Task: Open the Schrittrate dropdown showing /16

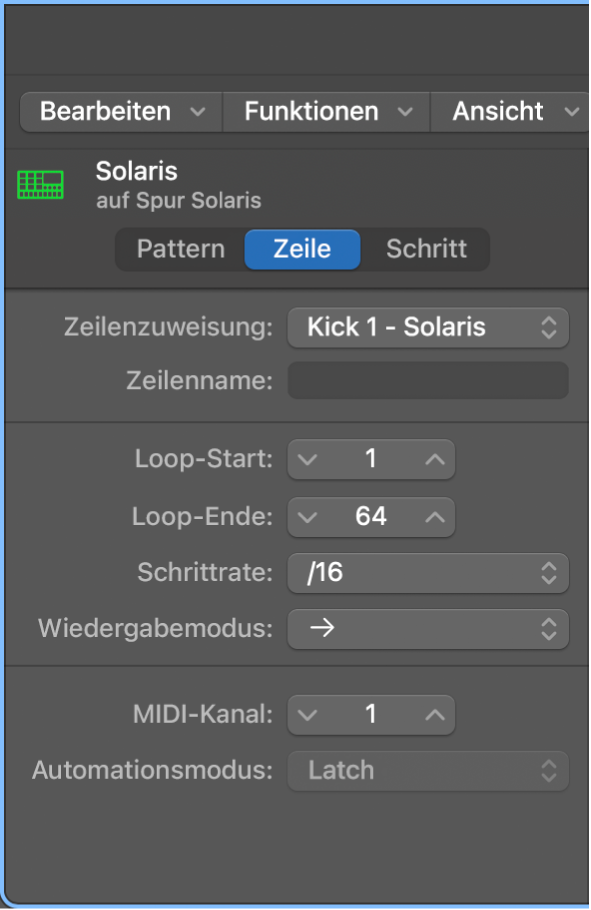Action: click(428, 573)
